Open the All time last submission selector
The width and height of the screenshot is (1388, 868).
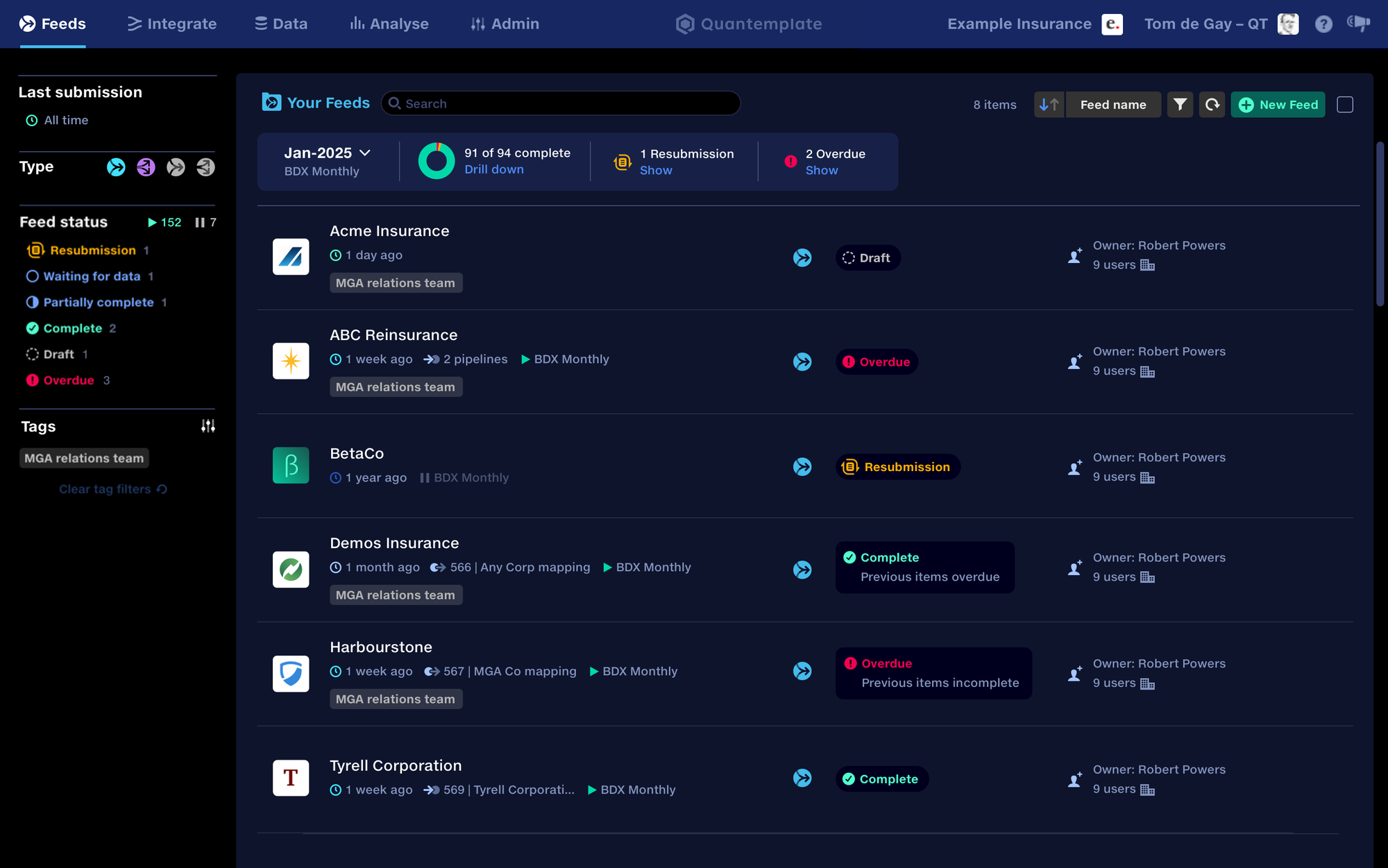(x=58, y=121)
